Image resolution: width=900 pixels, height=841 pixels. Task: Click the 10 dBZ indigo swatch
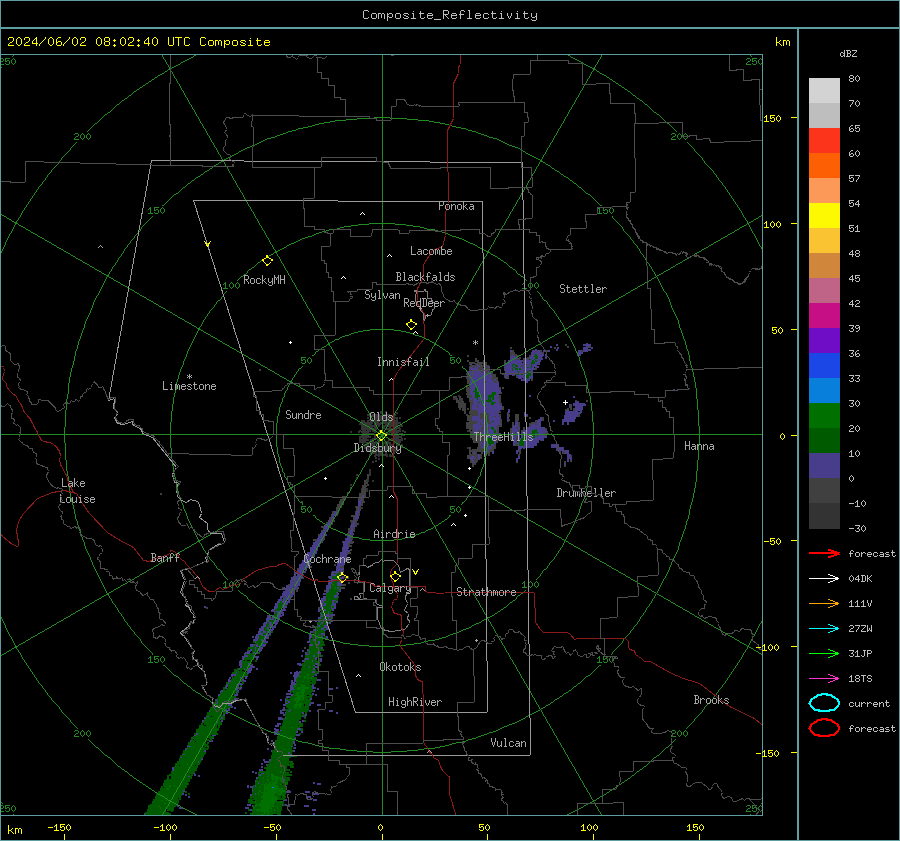pyautogui.click(x=824, y=466)
